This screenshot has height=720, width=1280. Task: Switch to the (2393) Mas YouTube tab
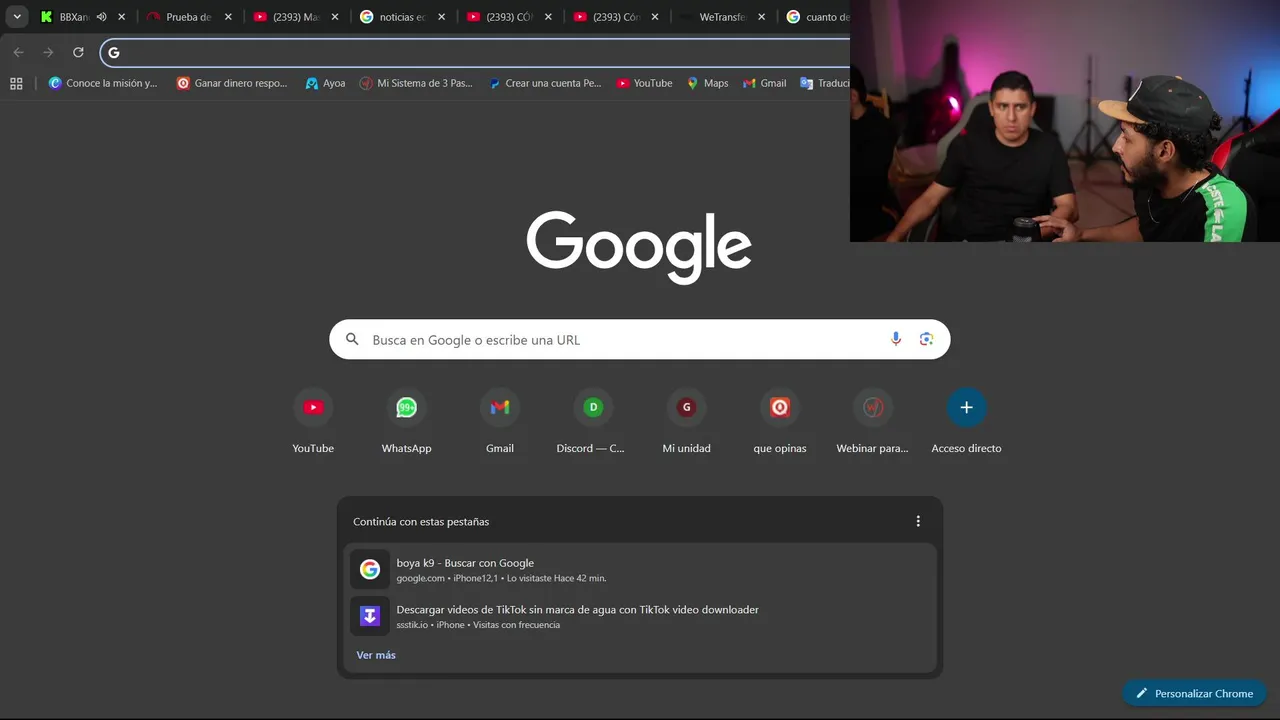pos(296,17)
